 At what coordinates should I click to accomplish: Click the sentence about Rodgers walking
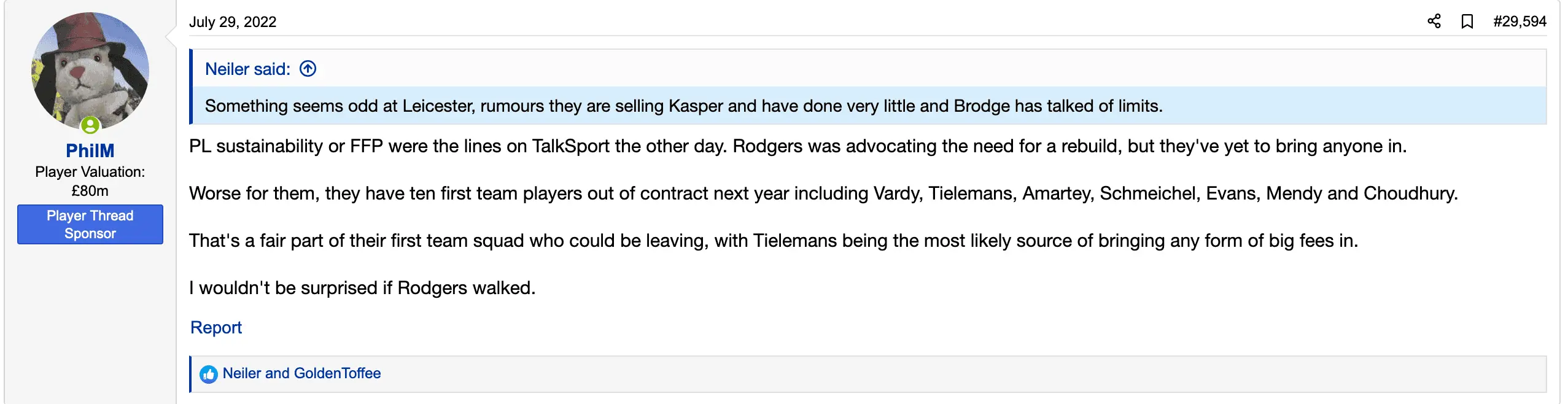coord(362,288)
